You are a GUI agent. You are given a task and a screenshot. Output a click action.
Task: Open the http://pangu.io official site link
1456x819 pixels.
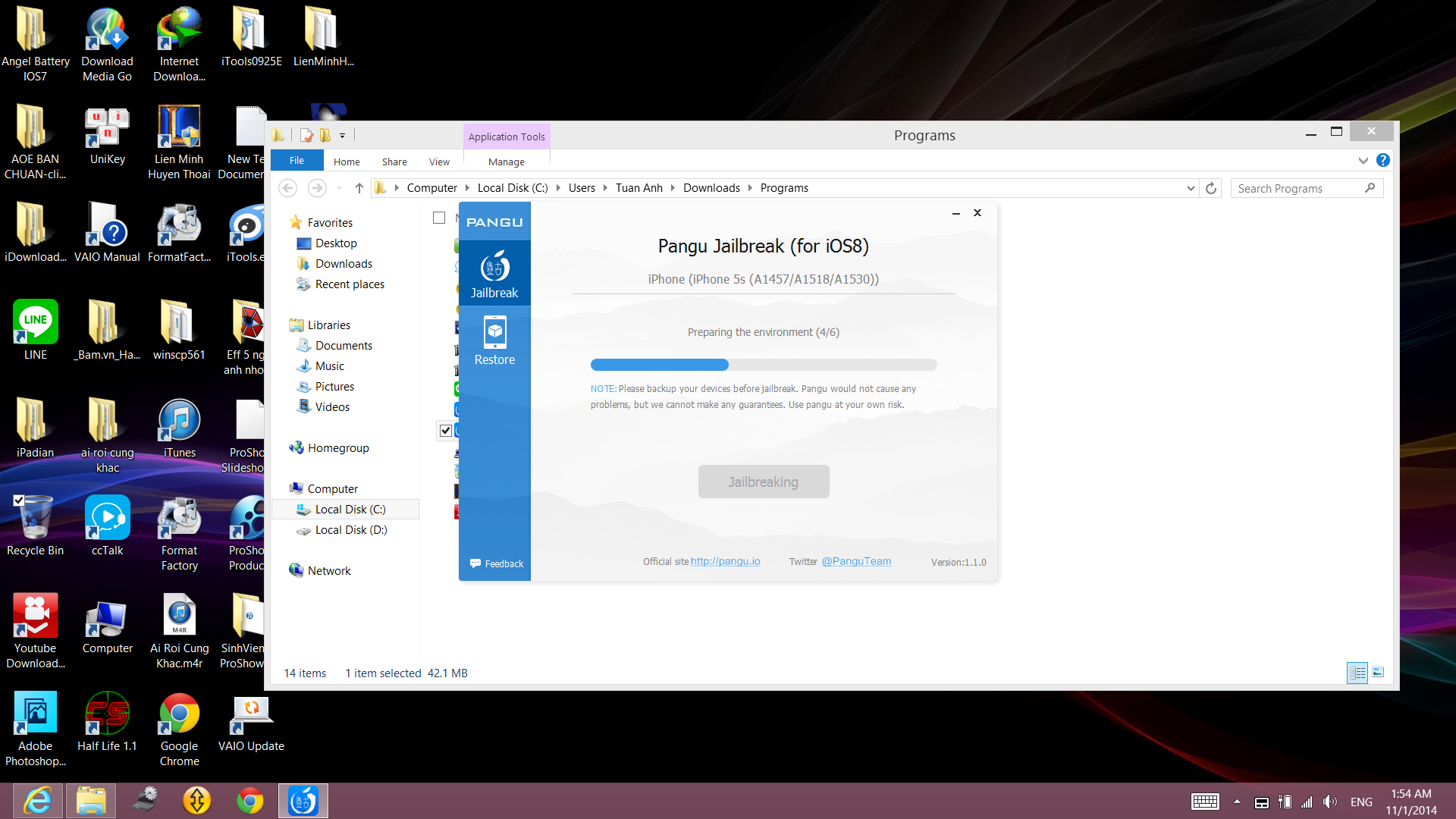pos(725,561)
